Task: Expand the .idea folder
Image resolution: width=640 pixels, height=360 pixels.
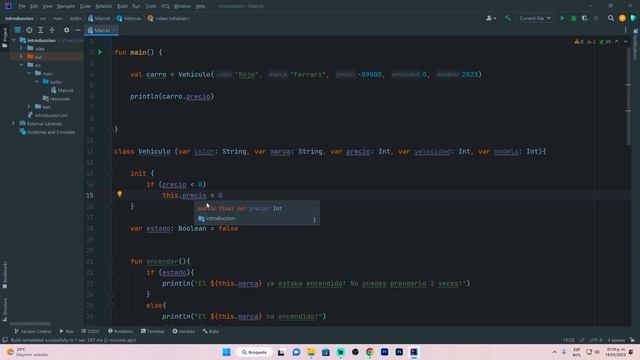Action: coord(21,49)
